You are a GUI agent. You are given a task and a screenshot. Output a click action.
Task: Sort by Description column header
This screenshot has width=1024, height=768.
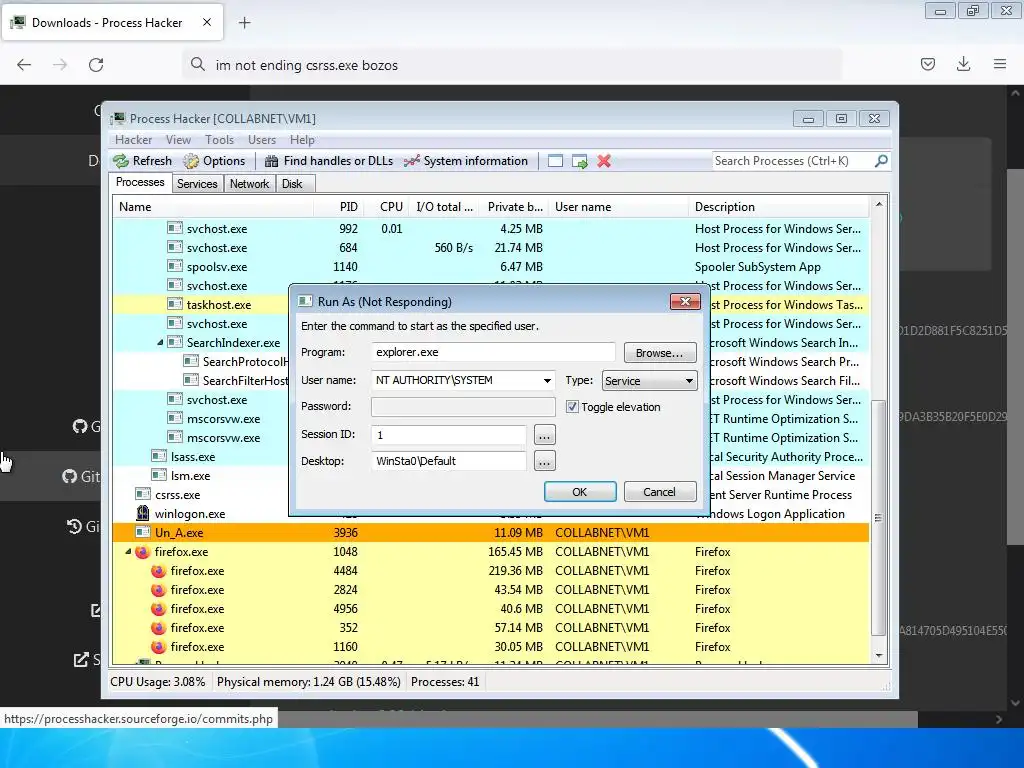pos(778,207)
